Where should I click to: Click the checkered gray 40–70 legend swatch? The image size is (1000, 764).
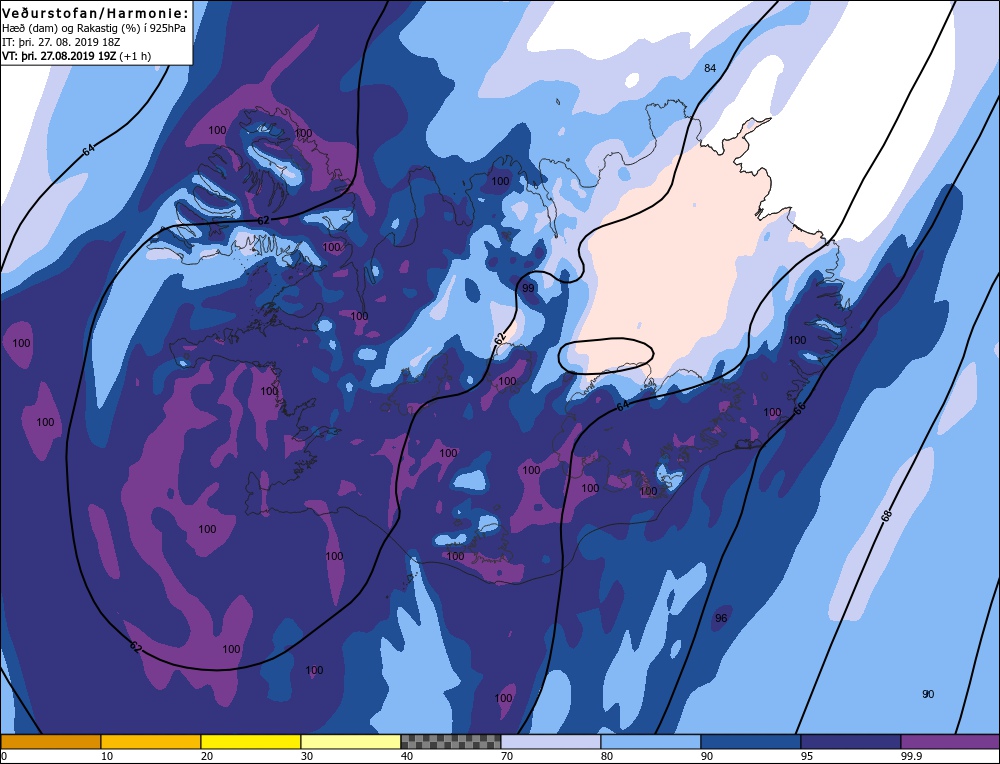point(451,742)
